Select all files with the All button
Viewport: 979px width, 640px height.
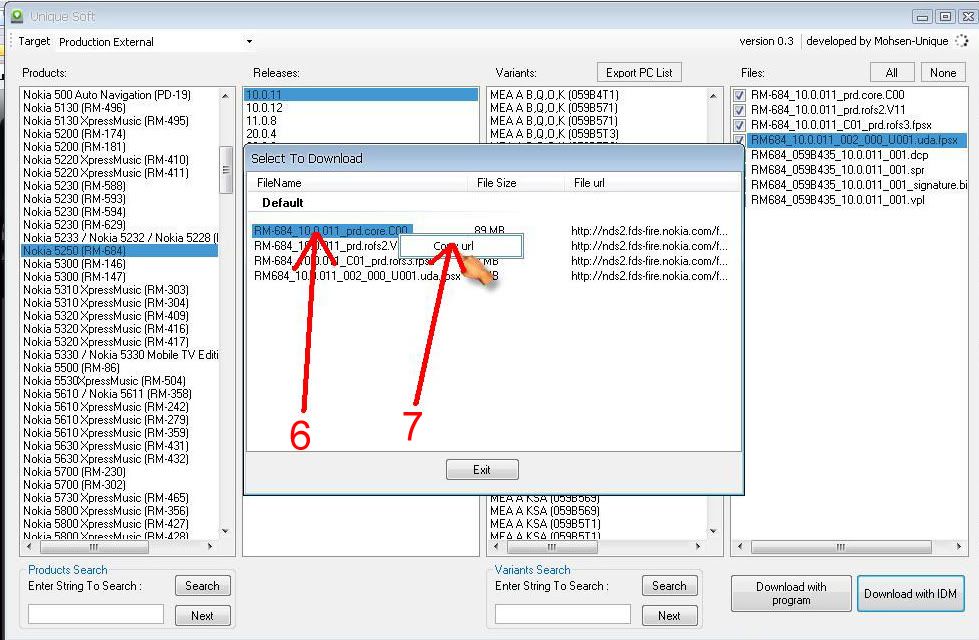coord(892,73)
